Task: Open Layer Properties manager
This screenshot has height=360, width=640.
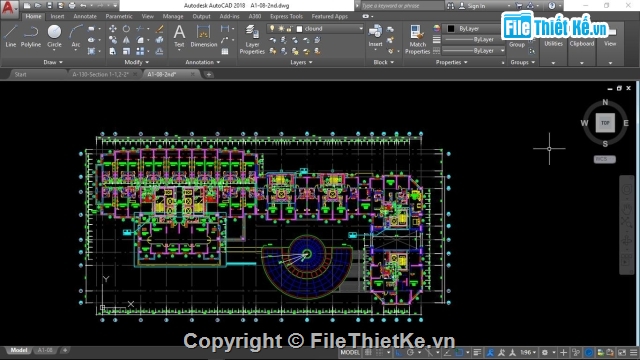Action: pos(252,39)
